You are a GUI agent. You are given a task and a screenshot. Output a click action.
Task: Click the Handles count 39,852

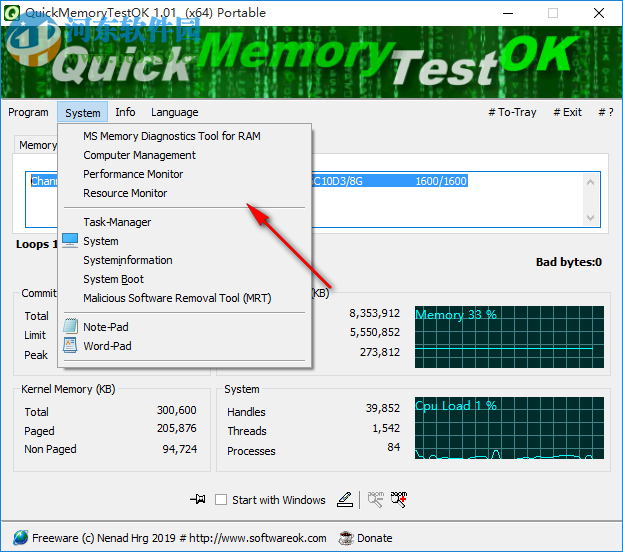point(383,408)
